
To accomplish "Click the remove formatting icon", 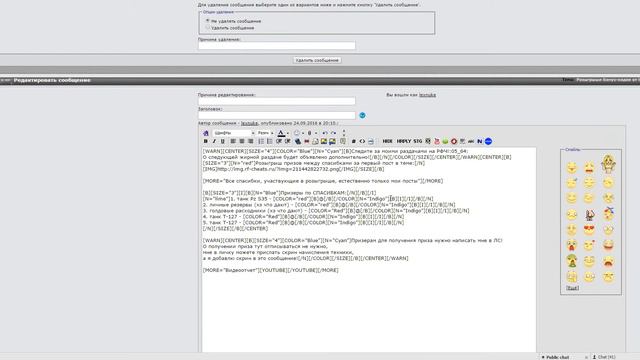I will [x=206, y=133].
